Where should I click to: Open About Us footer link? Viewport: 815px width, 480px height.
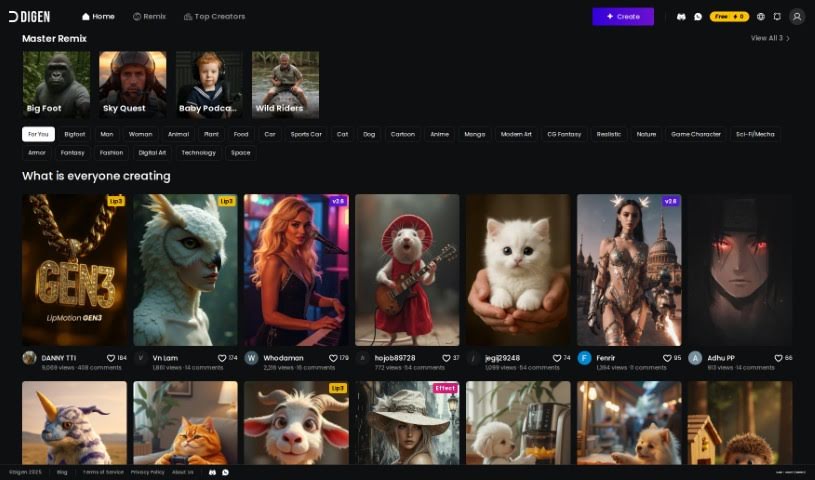click(182, 472)
